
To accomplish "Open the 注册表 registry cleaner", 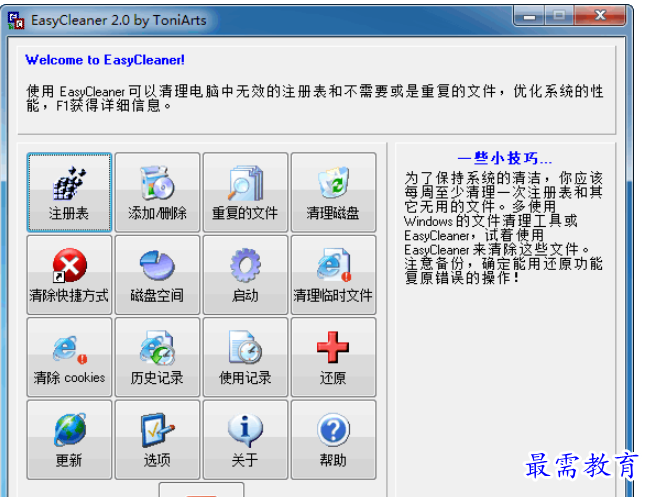I will point(69,192).
